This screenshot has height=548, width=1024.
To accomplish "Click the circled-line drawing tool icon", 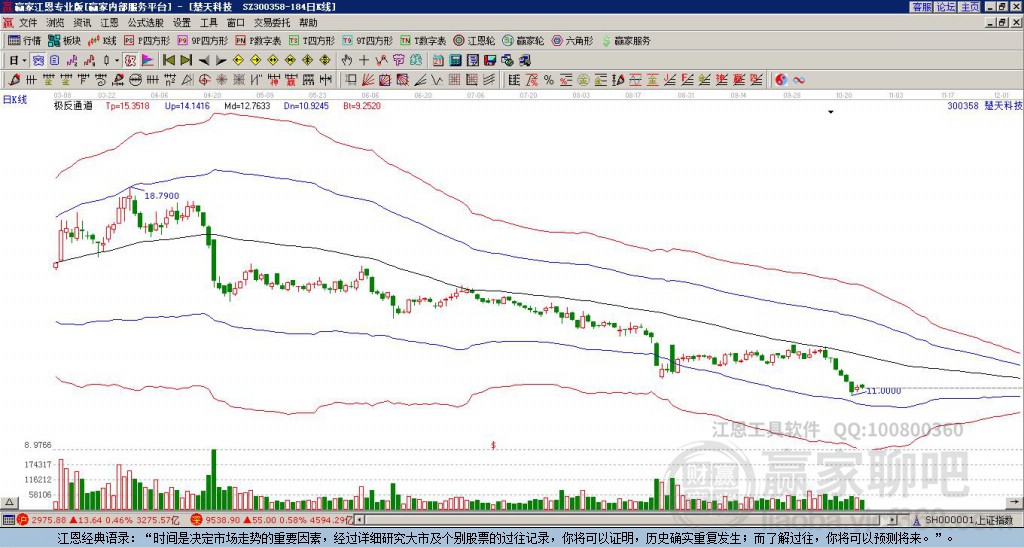I will 135,80.
